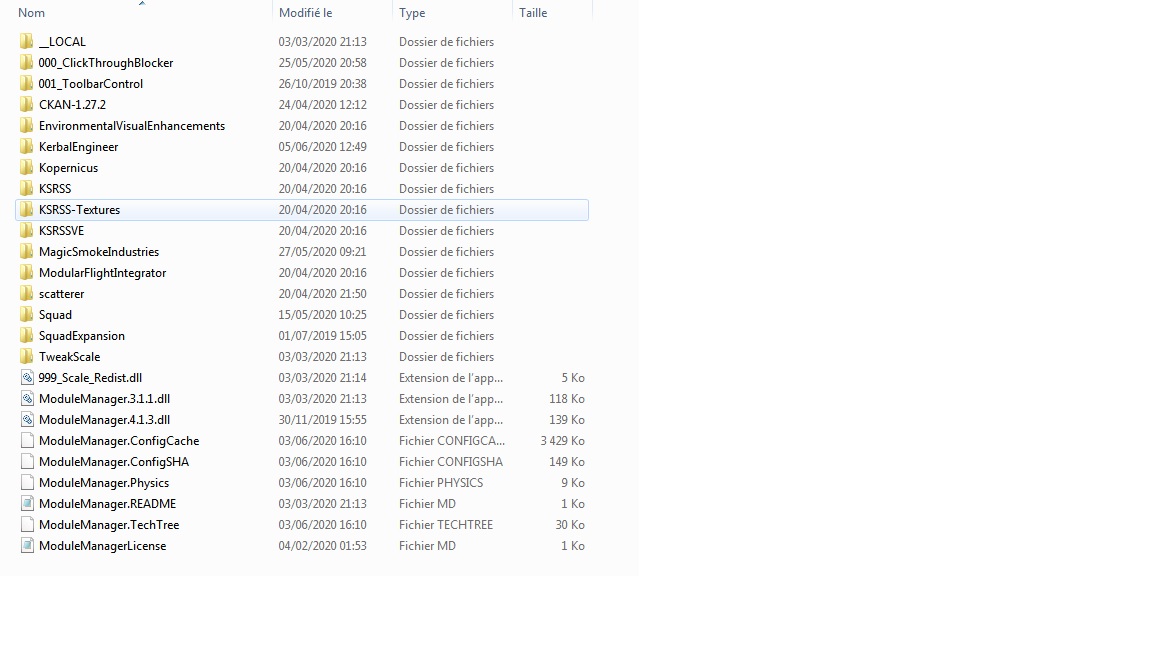Select the TweakScale folder name
Image resolution: width=1152 pixels, height=648 pixels.
pos(69,357)
